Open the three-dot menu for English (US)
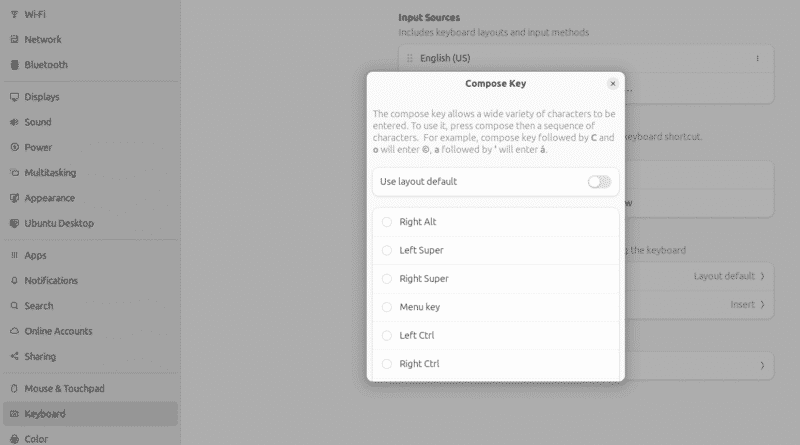 [x=757, y=58]
